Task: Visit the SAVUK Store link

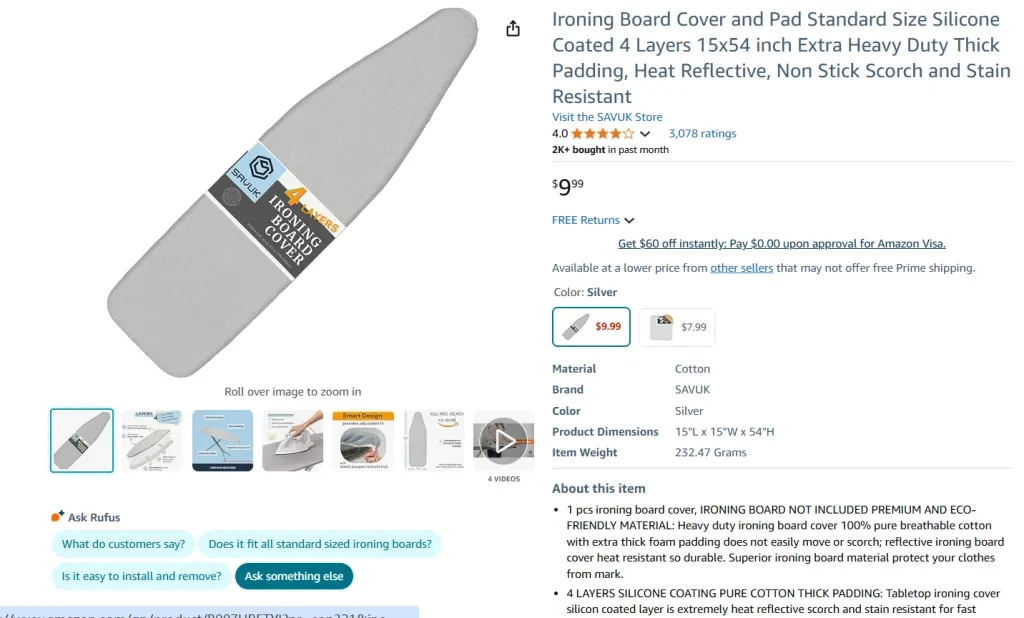Action: click(607, 117)
